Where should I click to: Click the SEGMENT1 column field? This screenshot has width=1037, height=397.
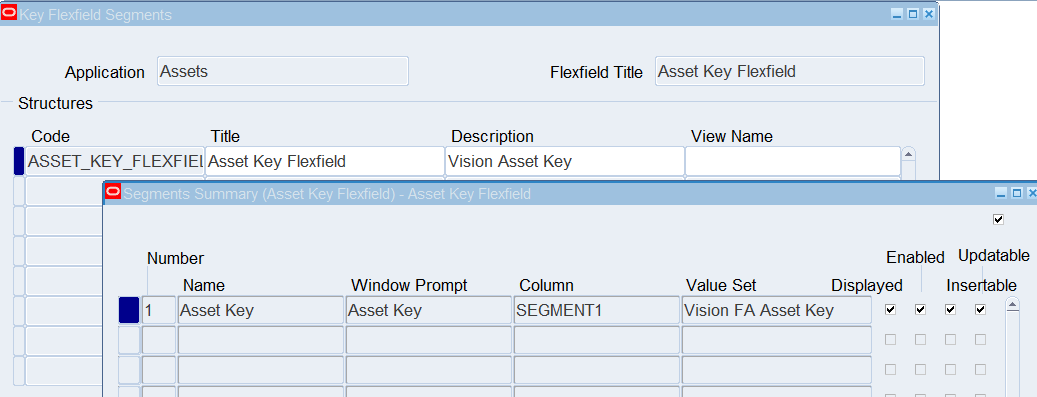pyautogui.click(x=597, y=310)
